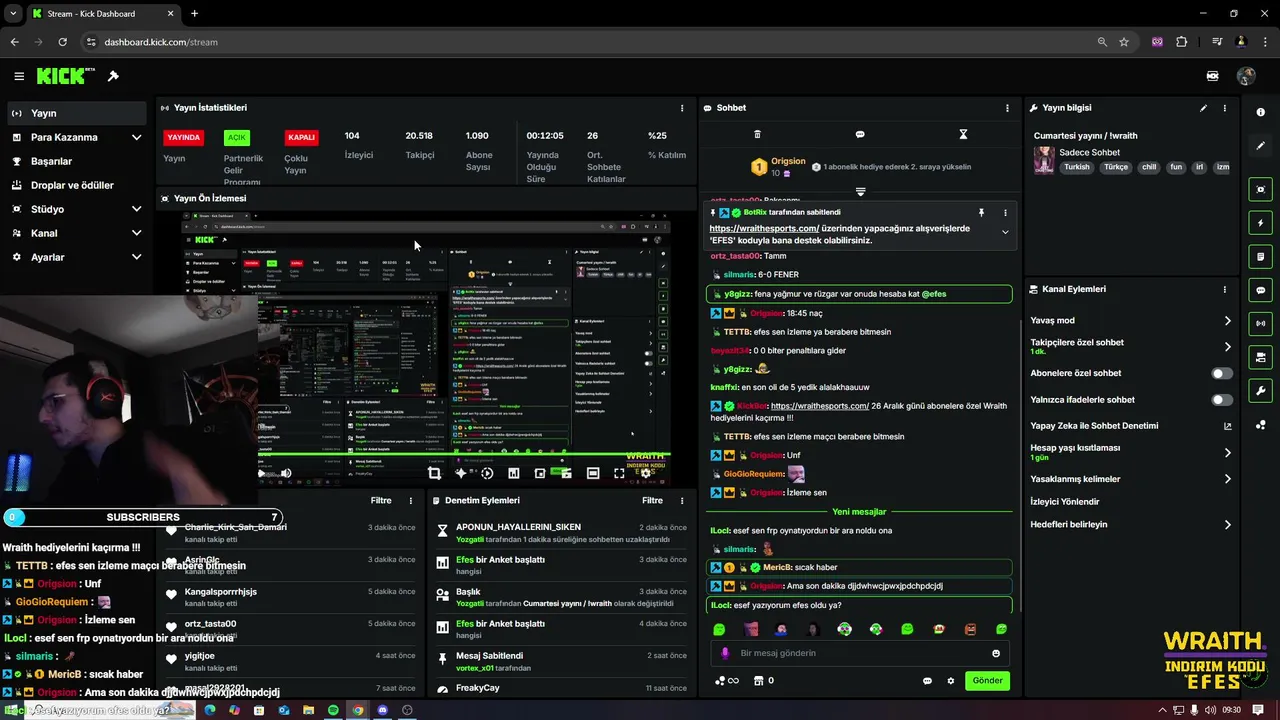Open the wraithesports.com link in the pinned message
Screen dimensions: 1280x720
click(x=764, y=228)
